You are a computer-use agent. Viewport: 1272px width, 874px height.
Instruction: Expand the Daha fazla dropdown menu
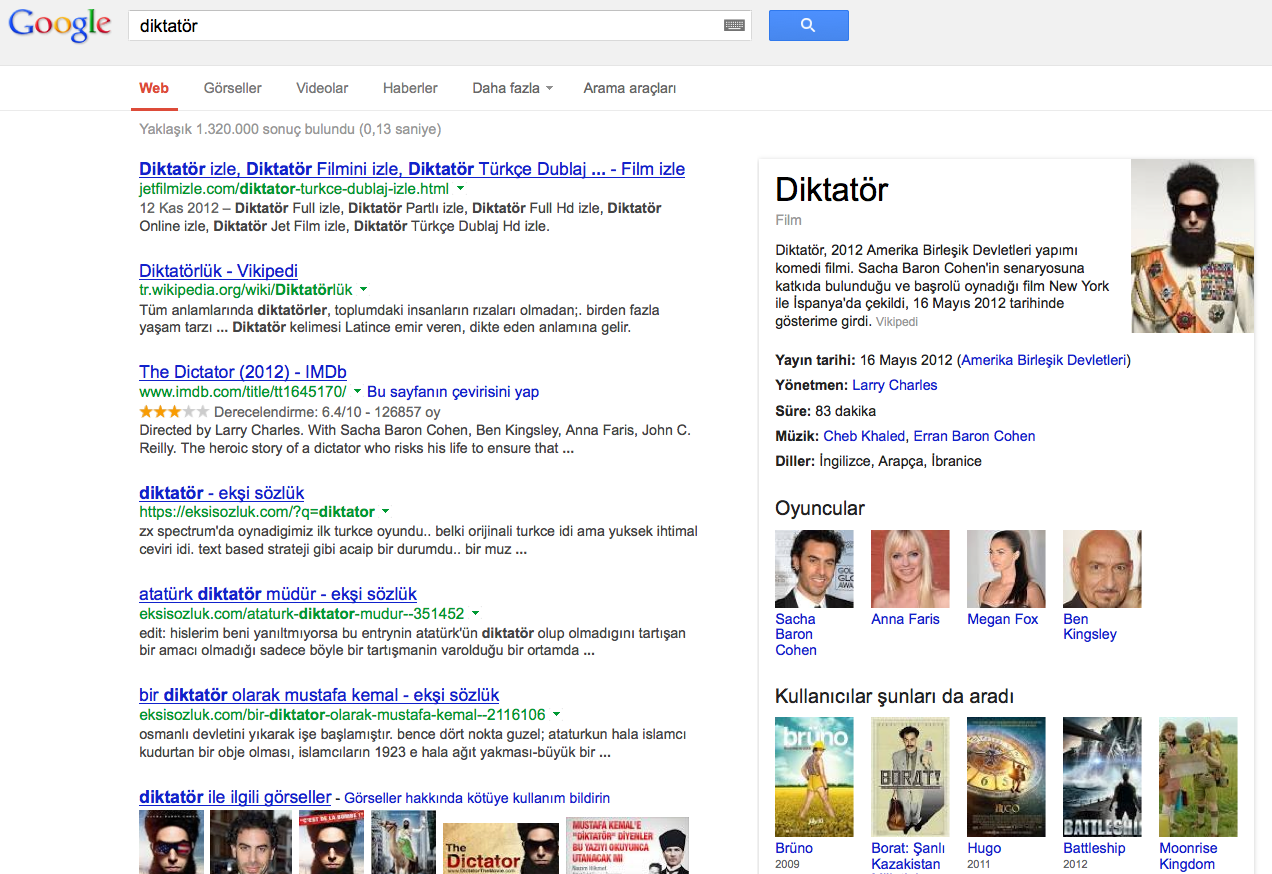click(512, 88)
